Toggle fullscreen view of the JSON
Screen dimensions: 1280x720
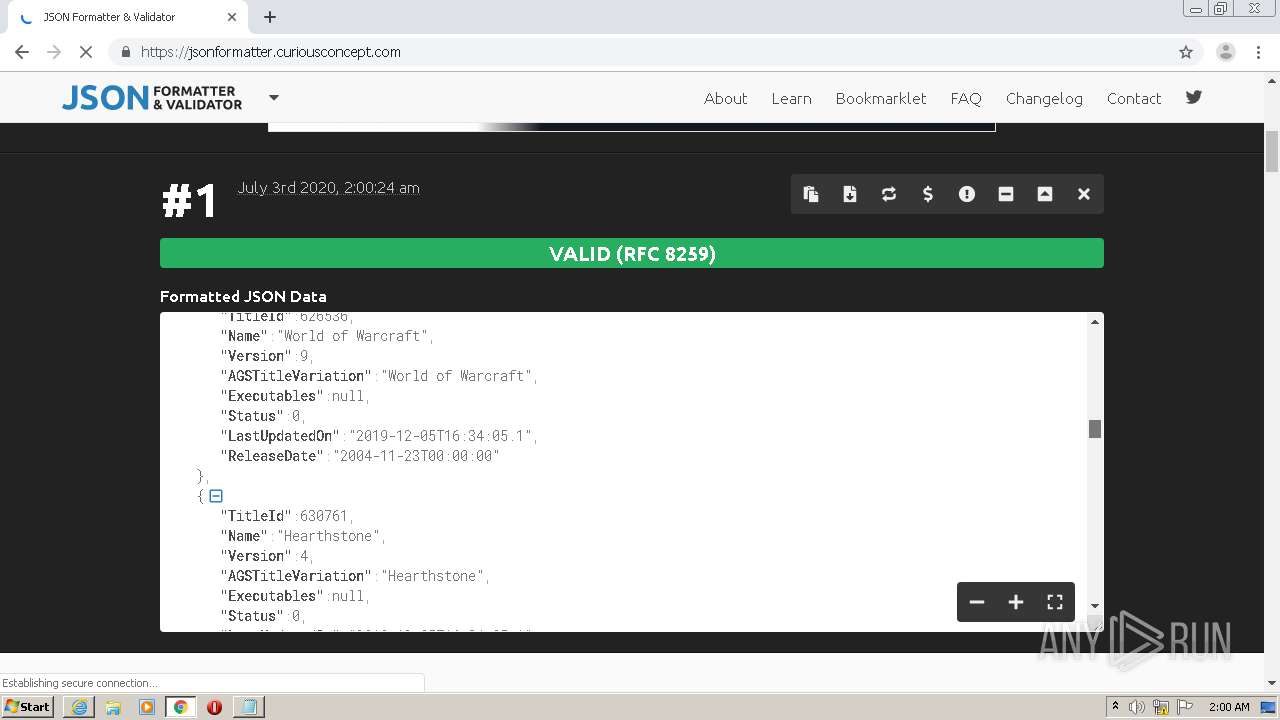pyautogui.click(x=1055, y=602)
